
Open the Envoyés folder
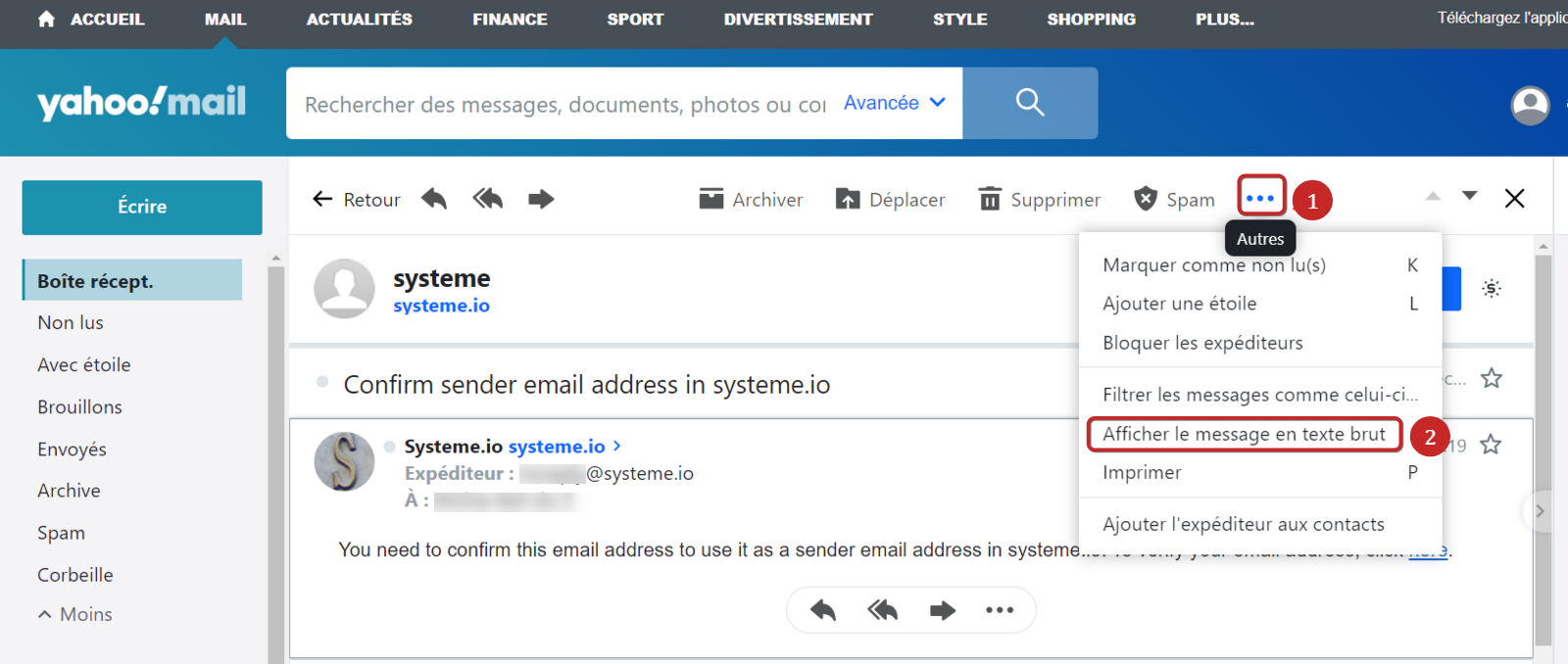pyautogui.click(x=72, y=450)
